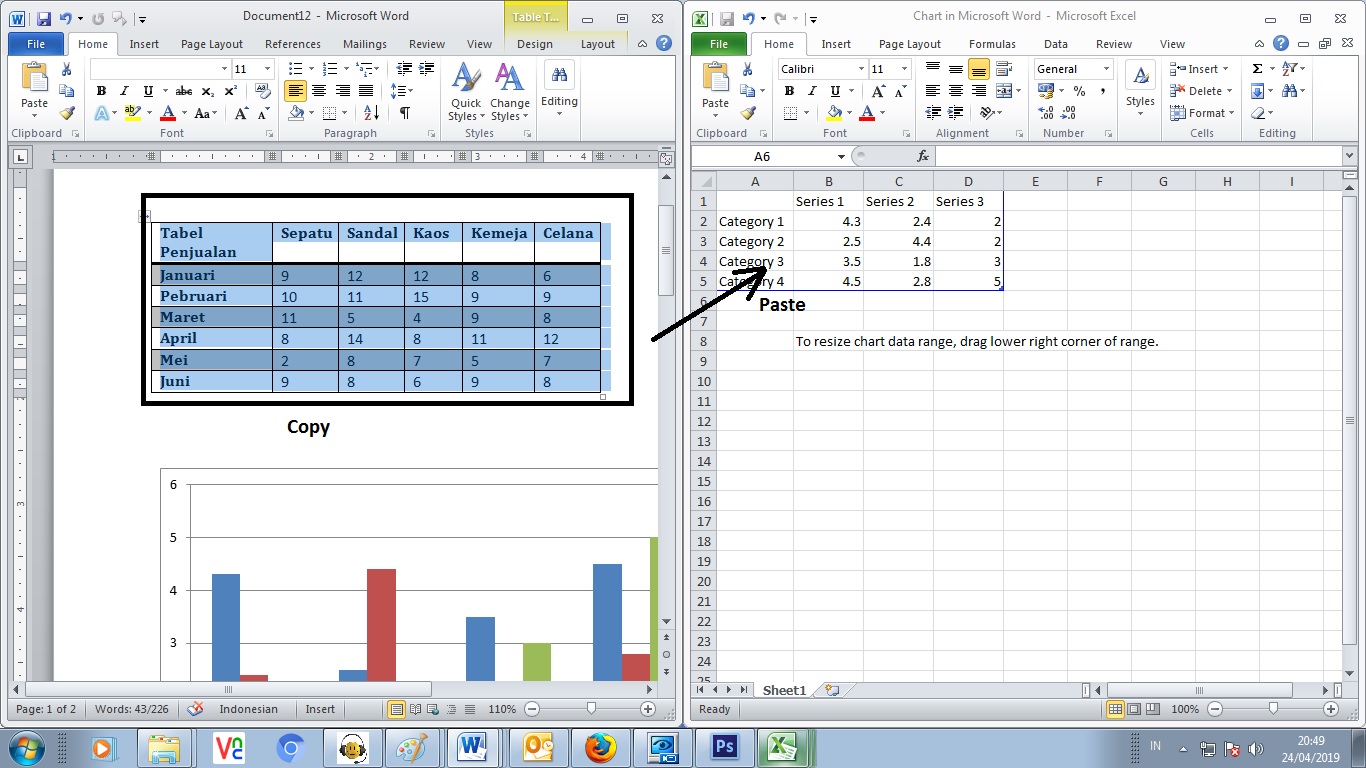The image size is (1366, 768).
Task: Toggle Italic in Word Font group
Action: [x=125, y=91]
